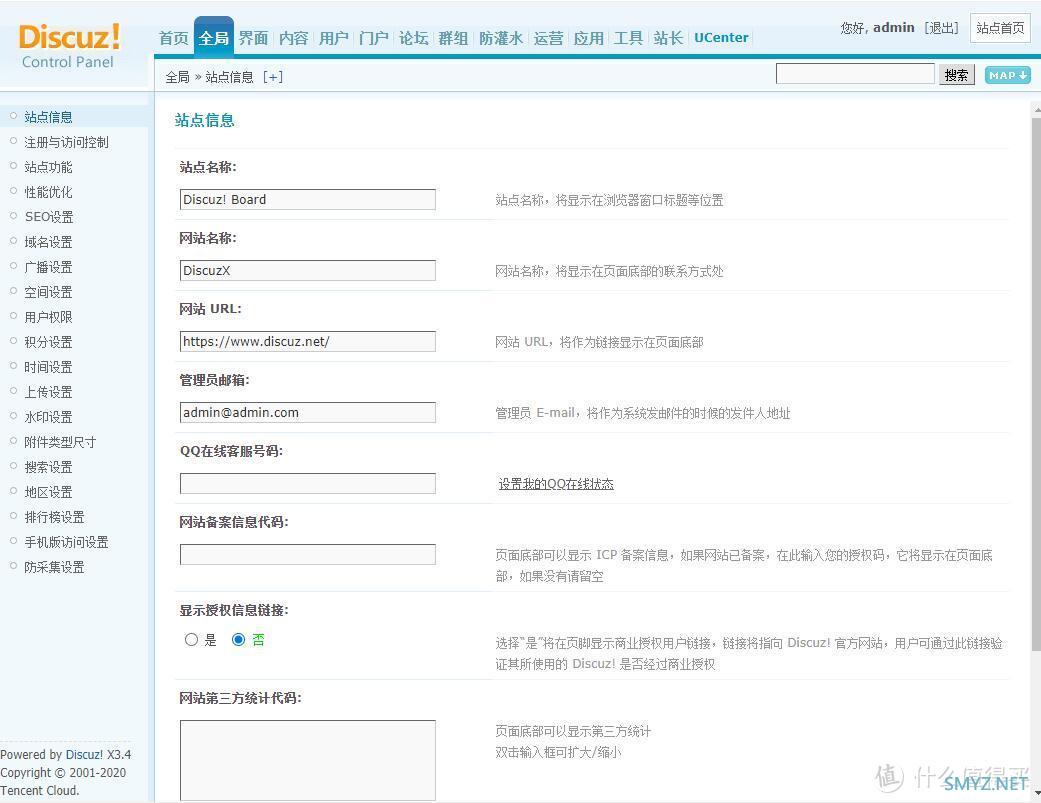This screenshot has height=803, width=1041.
Task: Open the 全局 top menu tab
Action: [214, 38]
